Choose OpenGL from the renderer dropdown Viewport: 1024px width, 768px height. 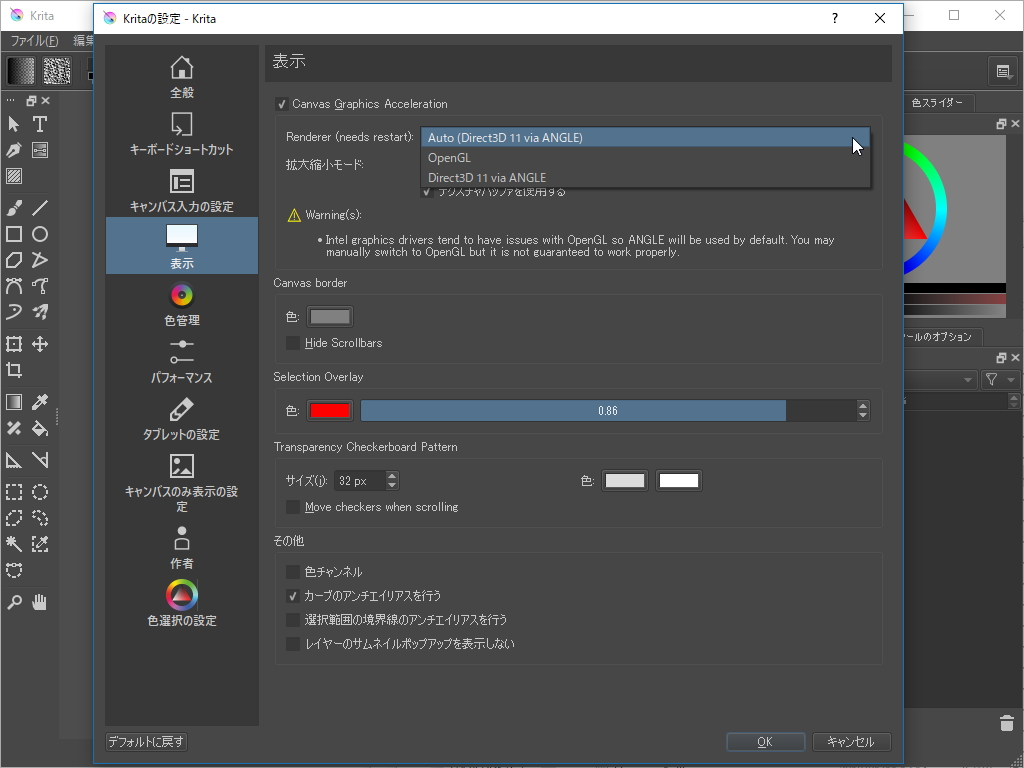[449, 157]
